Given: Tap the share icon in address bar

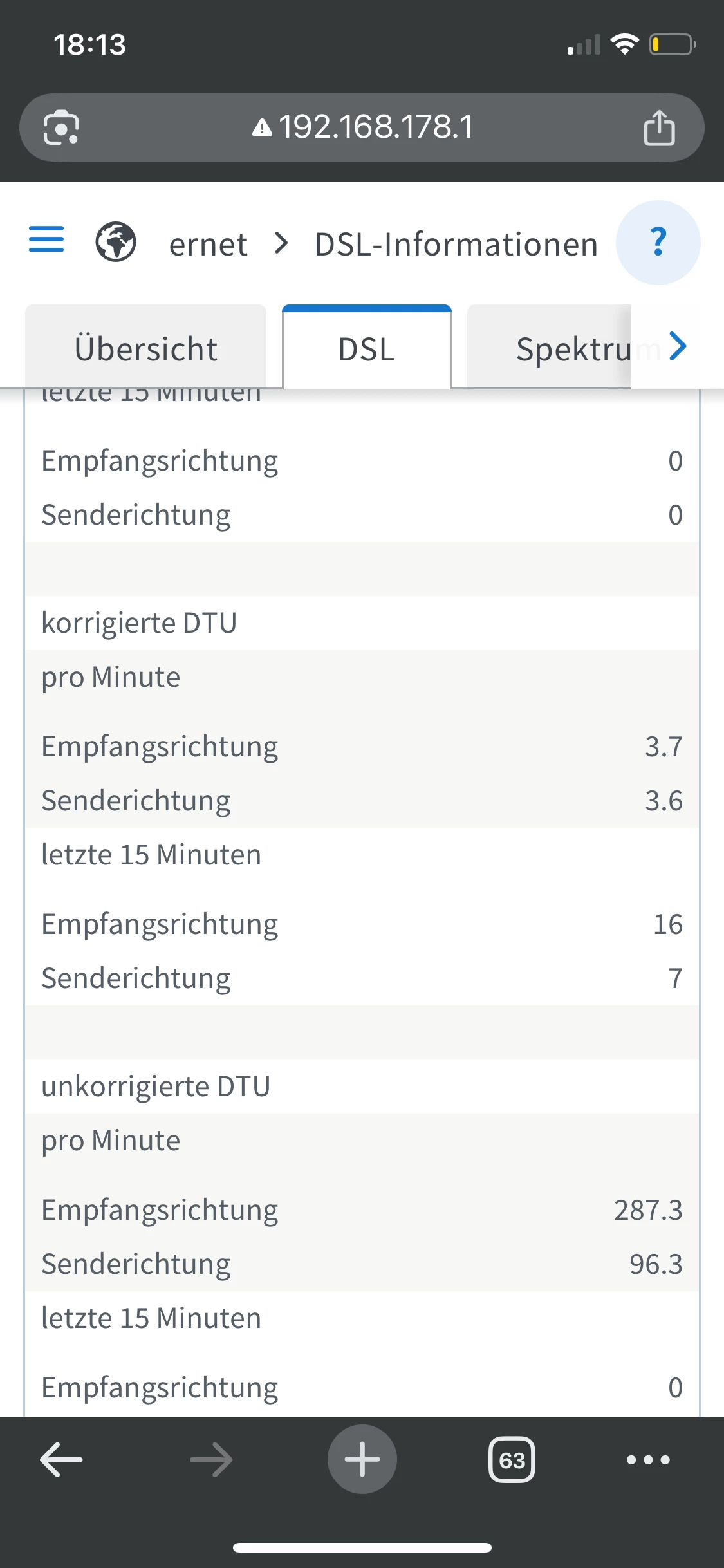Looking at the screenshot, I should click(659, 127).
